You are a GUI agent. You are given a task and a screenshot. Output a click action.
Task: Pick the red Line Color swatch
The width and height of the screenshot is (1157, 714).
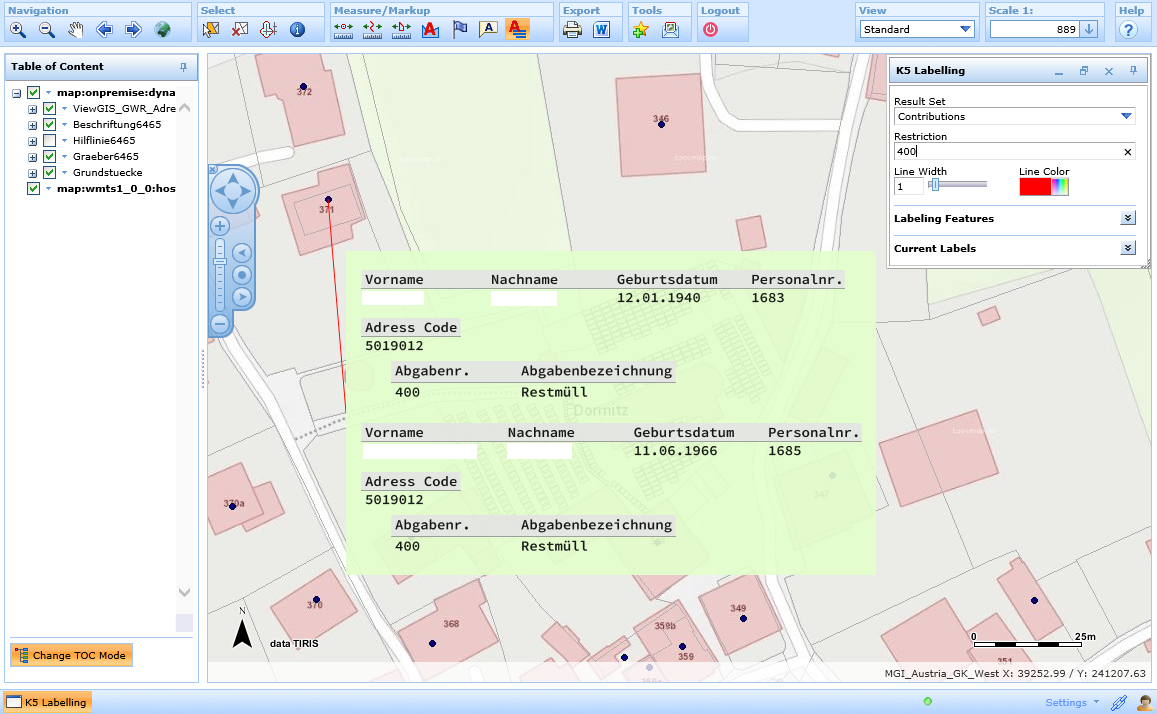(1034, 187)
